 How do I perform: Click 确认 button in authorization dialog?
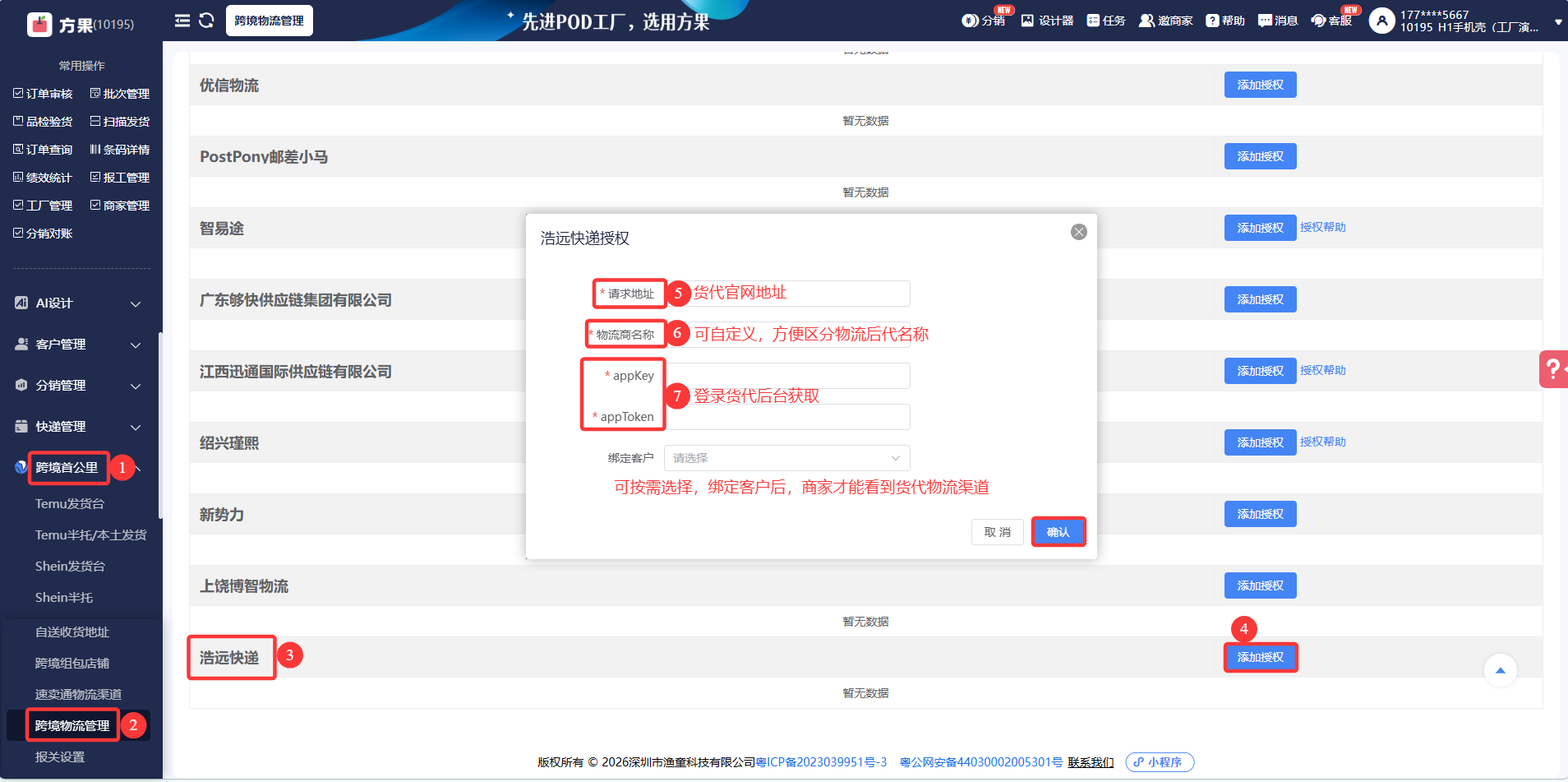[x=1058, y=532]
